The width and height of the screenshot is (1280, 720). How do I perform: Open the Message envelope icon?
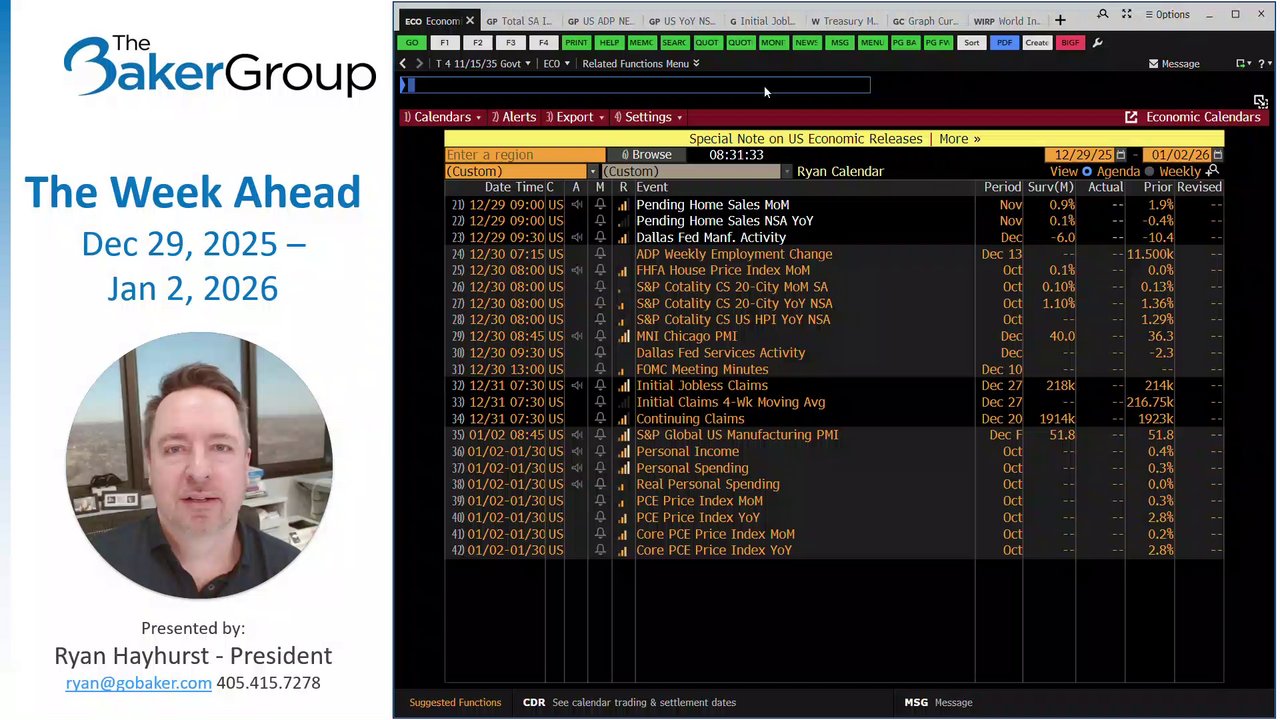(1153, 64)
